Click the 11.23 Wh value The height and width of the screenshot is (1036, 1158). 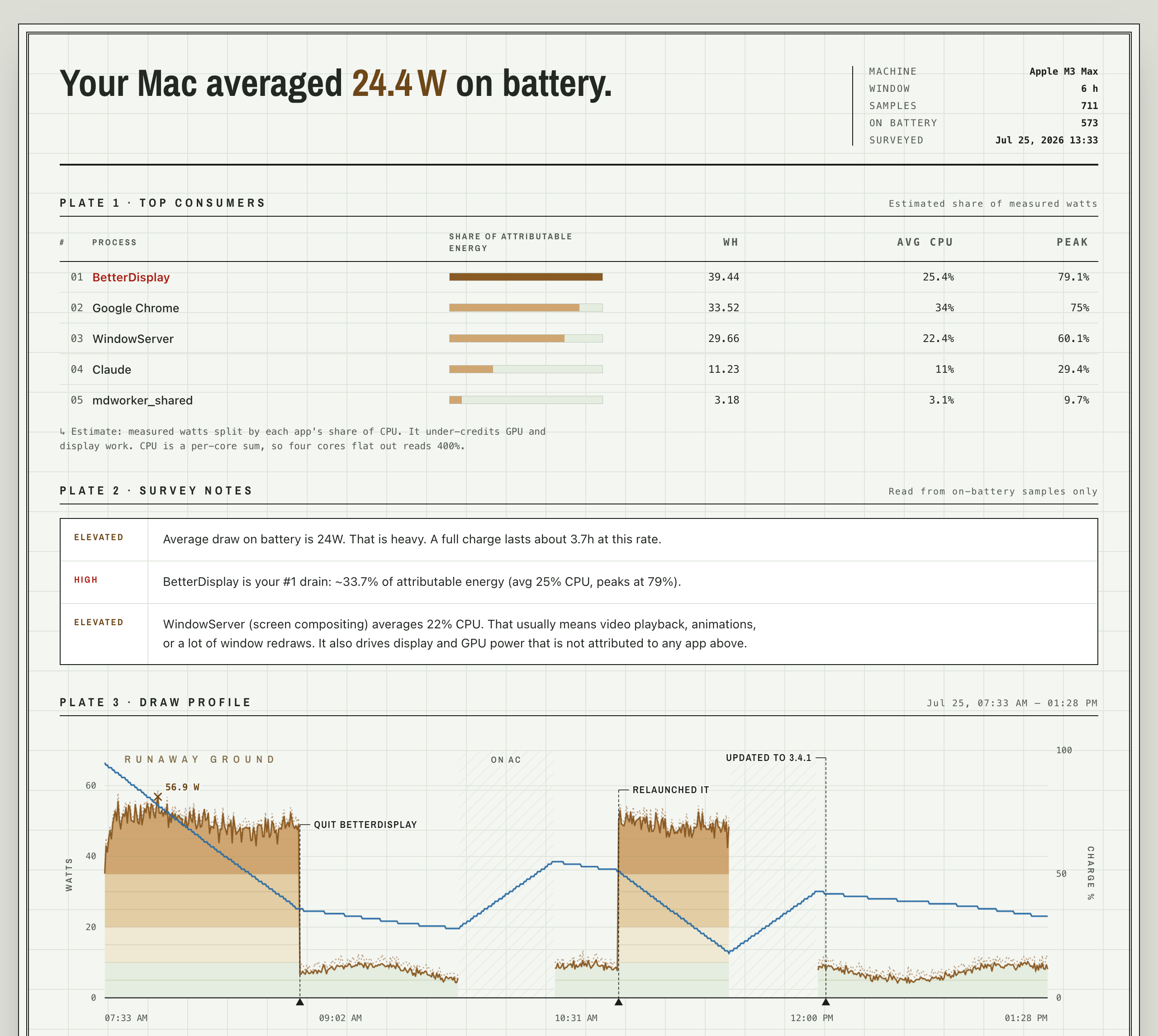[x=723, y=370]
